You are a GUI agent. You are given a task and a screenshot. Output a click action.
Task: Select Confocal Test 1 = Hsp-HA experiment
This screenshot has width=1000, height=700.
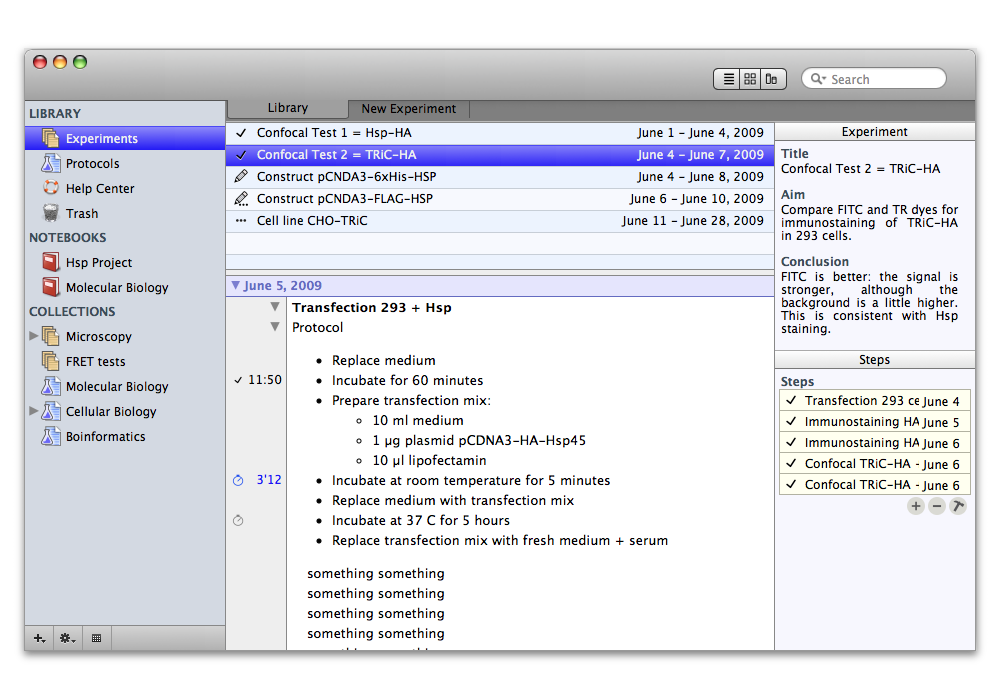(x=500, y=133)
